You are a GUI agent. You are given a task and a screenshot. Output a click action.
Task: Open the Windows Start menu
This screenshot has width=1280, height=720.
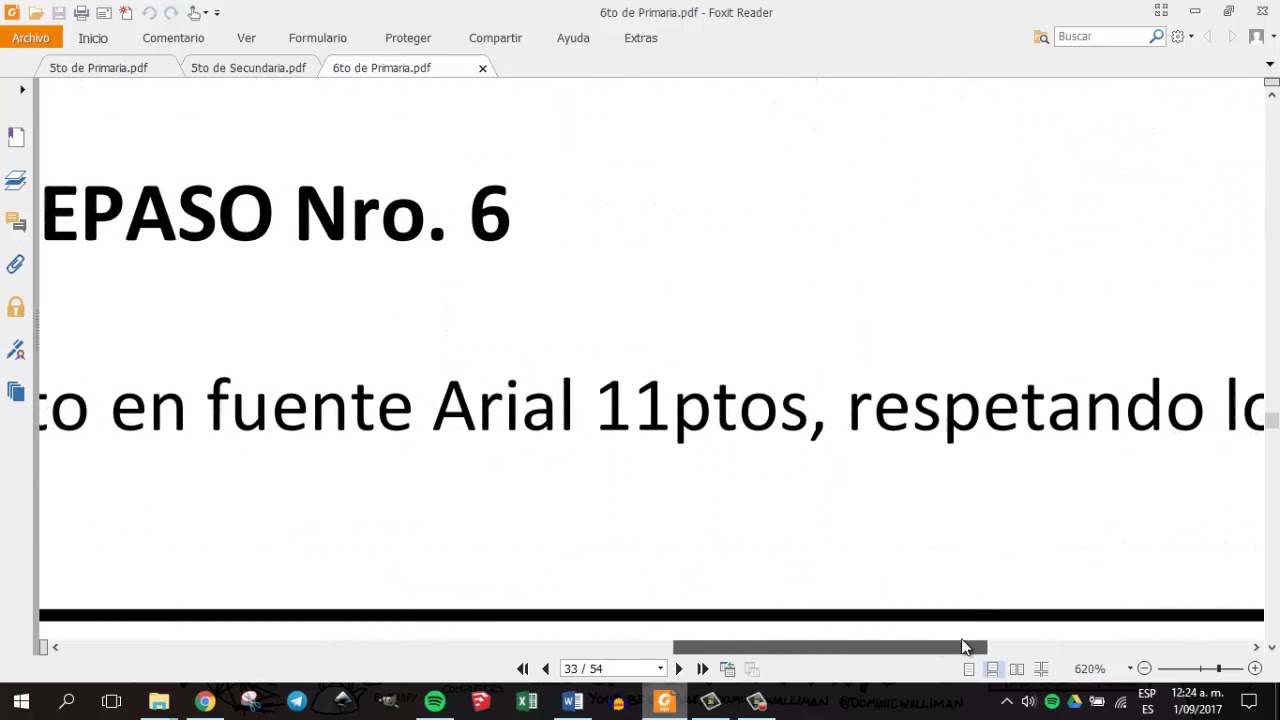coord(21,702)
